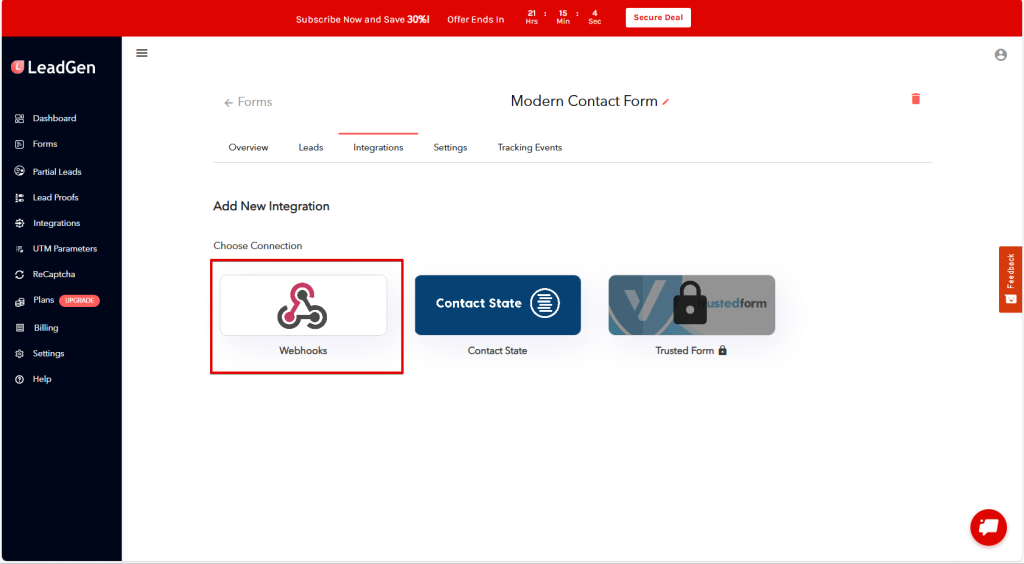Open Lead Proofs sidebar item

point(55,197)
